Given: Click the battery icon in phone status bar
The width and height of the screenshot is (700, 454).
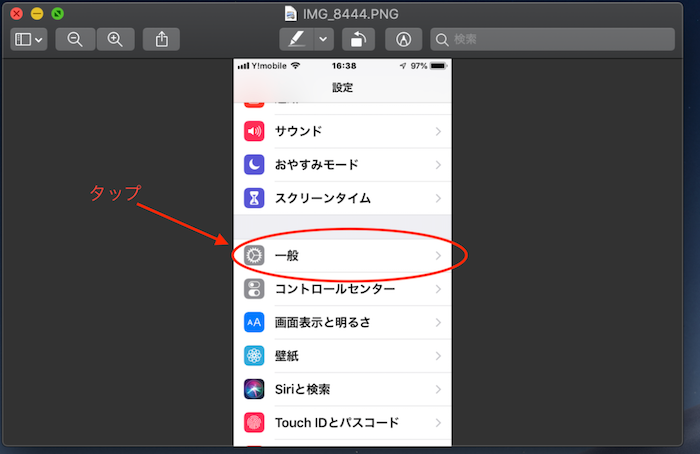Looking at the screenshot, I should pos(438,66).
